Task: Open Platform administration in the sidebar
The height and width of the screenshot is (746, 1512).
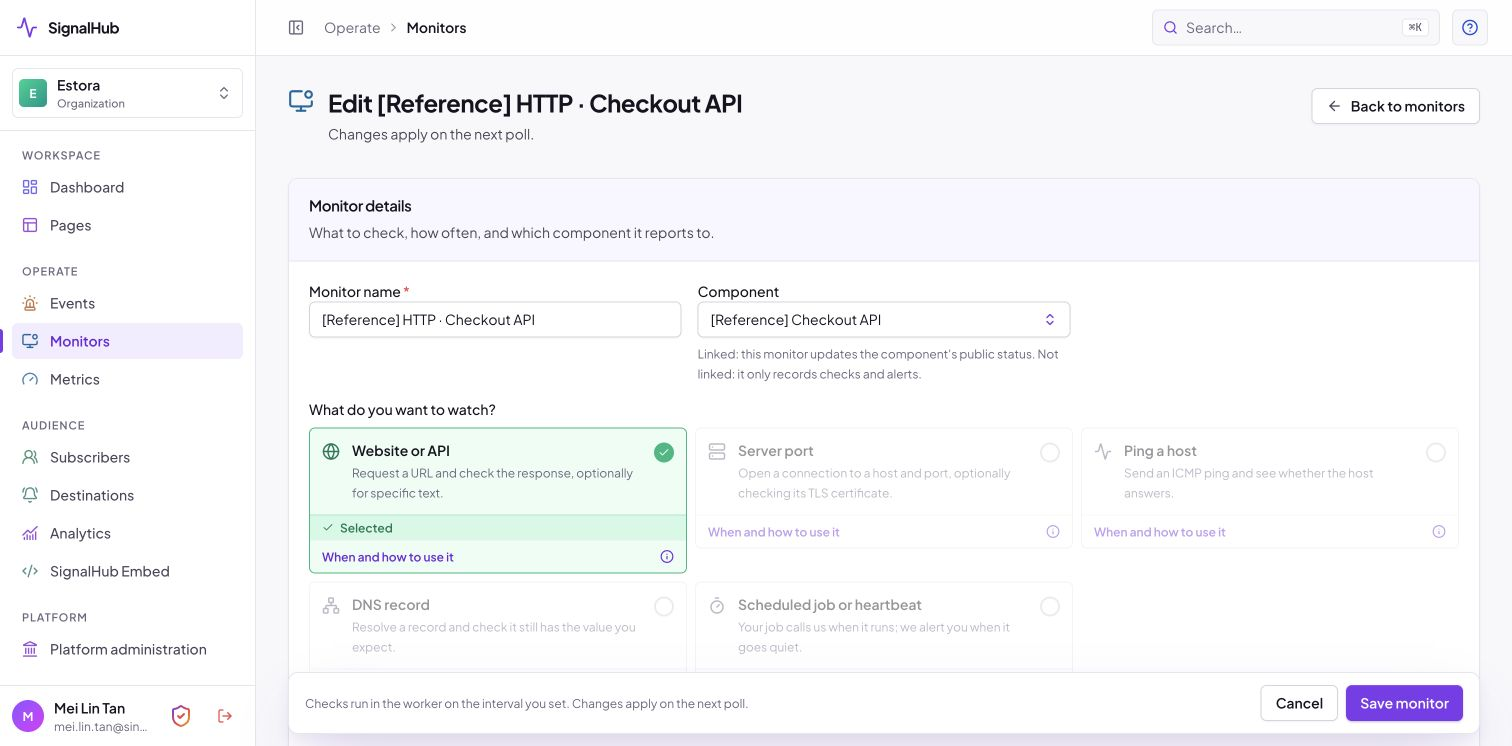Action: [127, 649]
